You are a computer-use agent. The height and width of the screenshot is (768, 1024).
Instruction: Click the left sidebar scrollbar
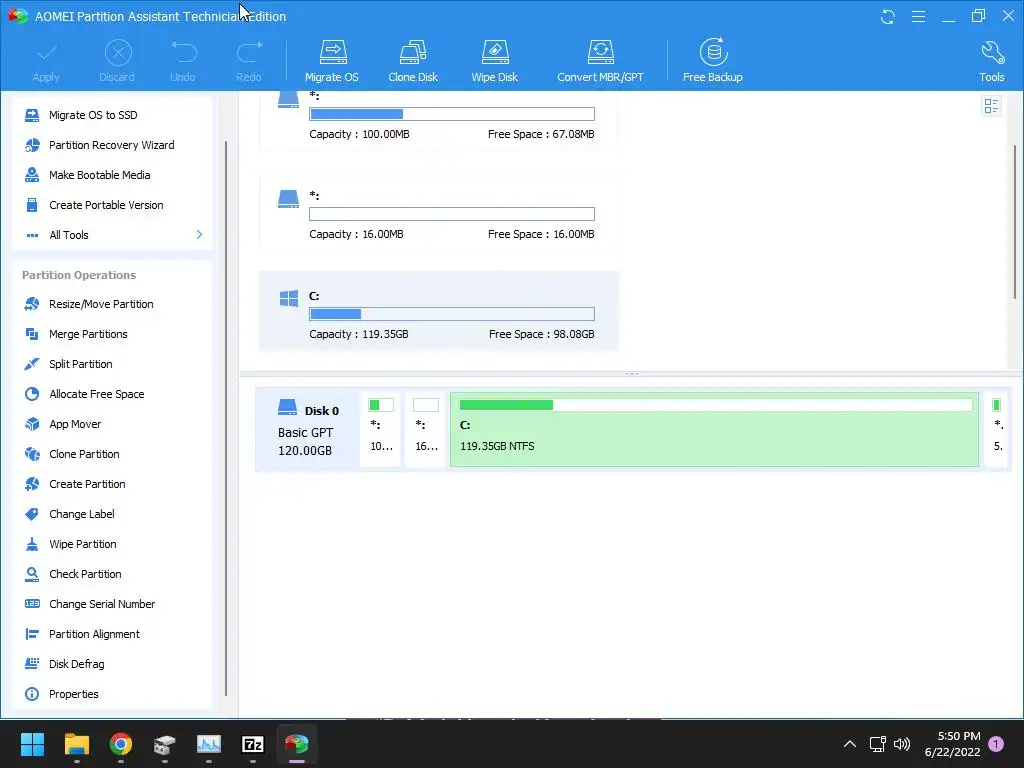click(x=226, y=418)
